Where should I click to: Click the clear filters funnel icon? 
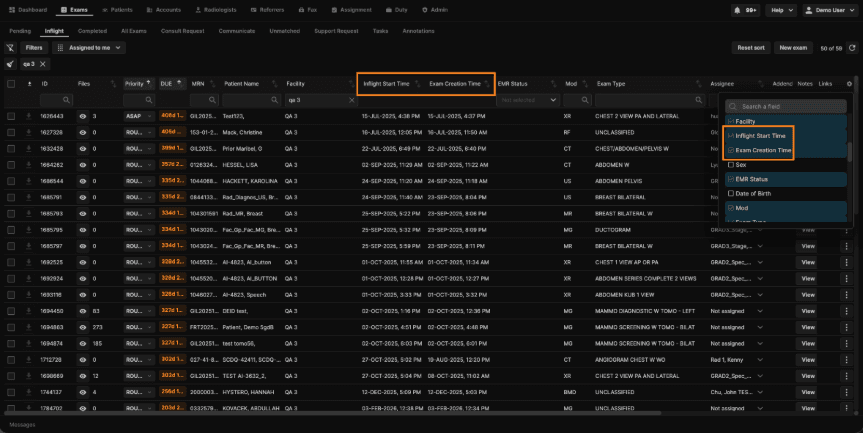point(10,48)
